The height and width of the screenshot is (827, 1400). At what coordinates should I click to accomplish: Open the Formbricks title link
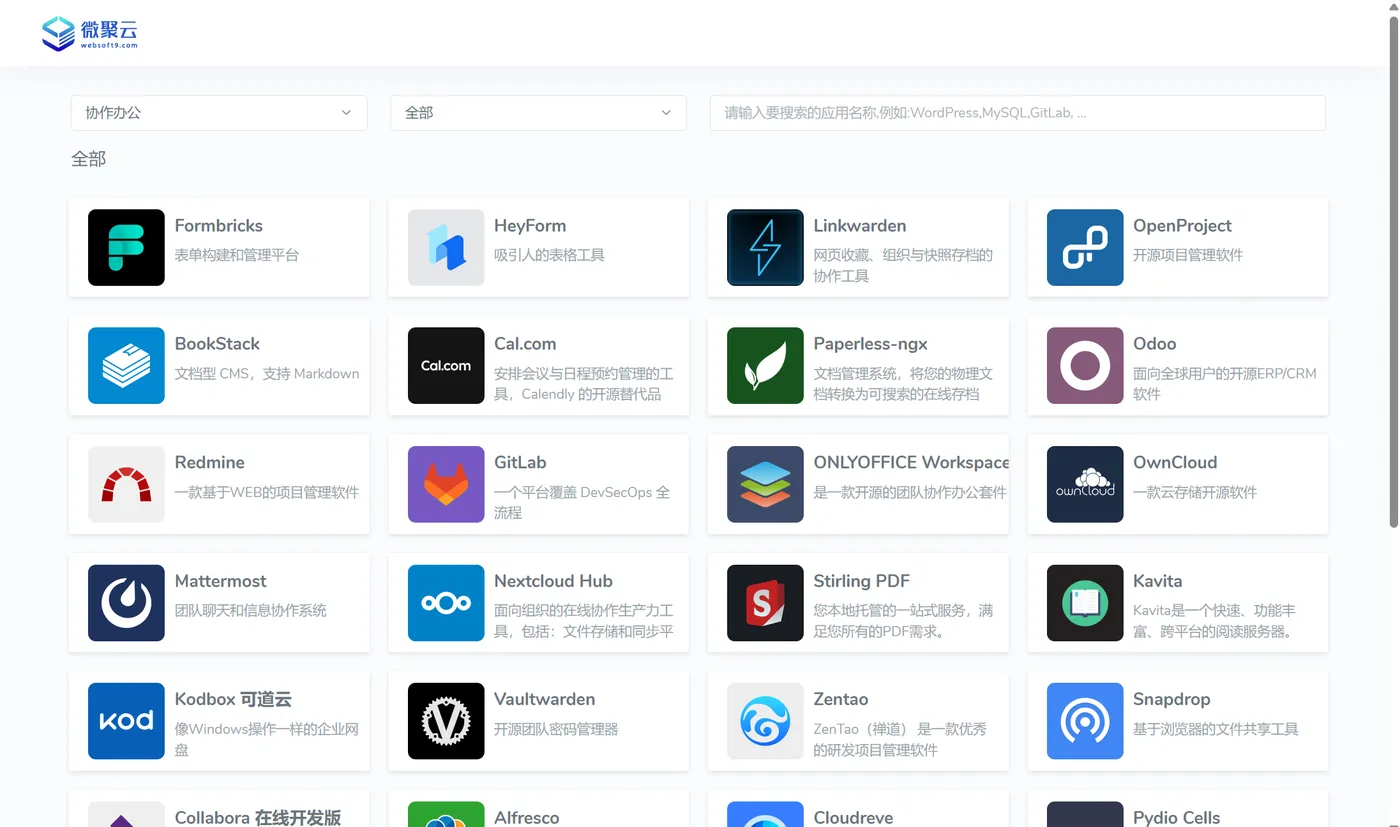click(x=219, y=226)
